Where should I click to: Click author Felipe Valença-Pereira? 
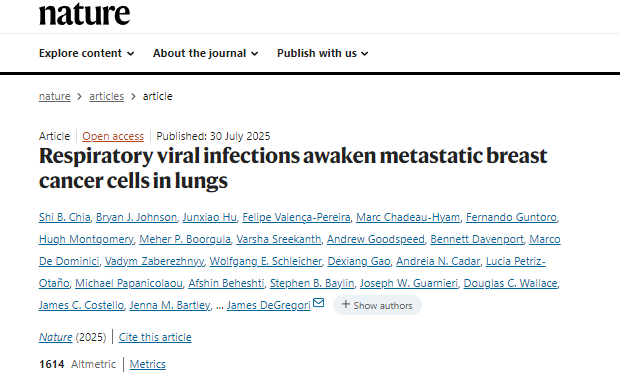click(x=296, y=217)
